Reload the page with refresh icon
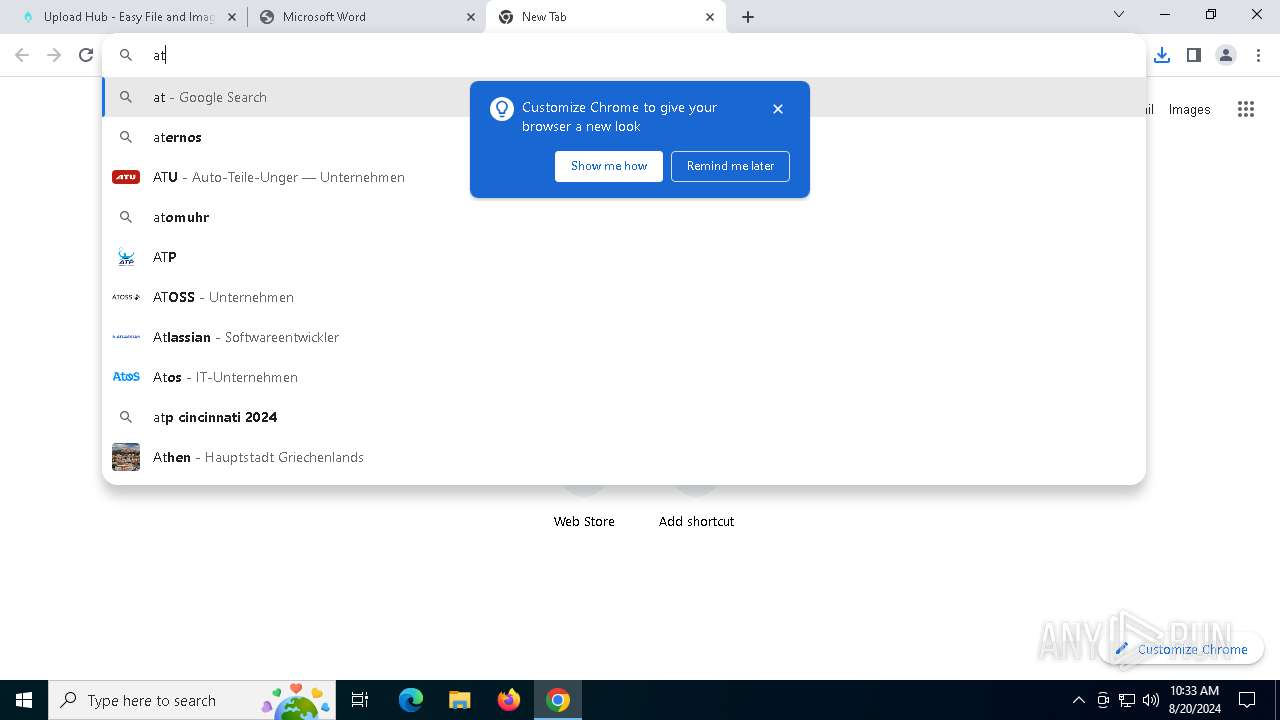The height and width of the screenshot is (720, 1280). point(86,55)
